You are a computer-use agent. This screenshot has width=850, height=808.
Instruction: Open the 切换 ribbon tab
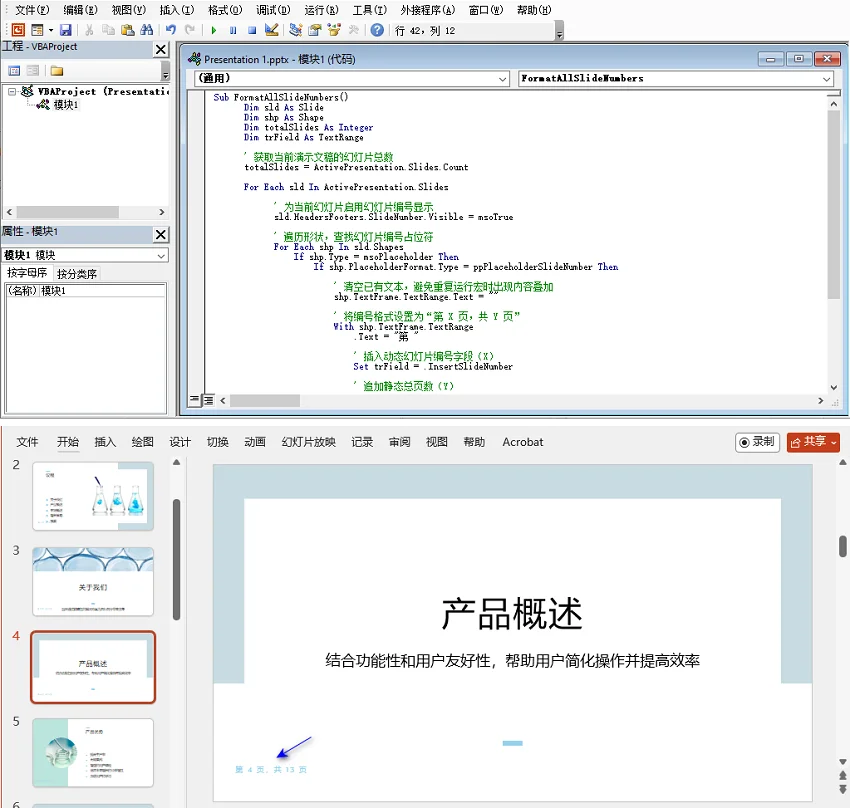[x=217, y=442]
